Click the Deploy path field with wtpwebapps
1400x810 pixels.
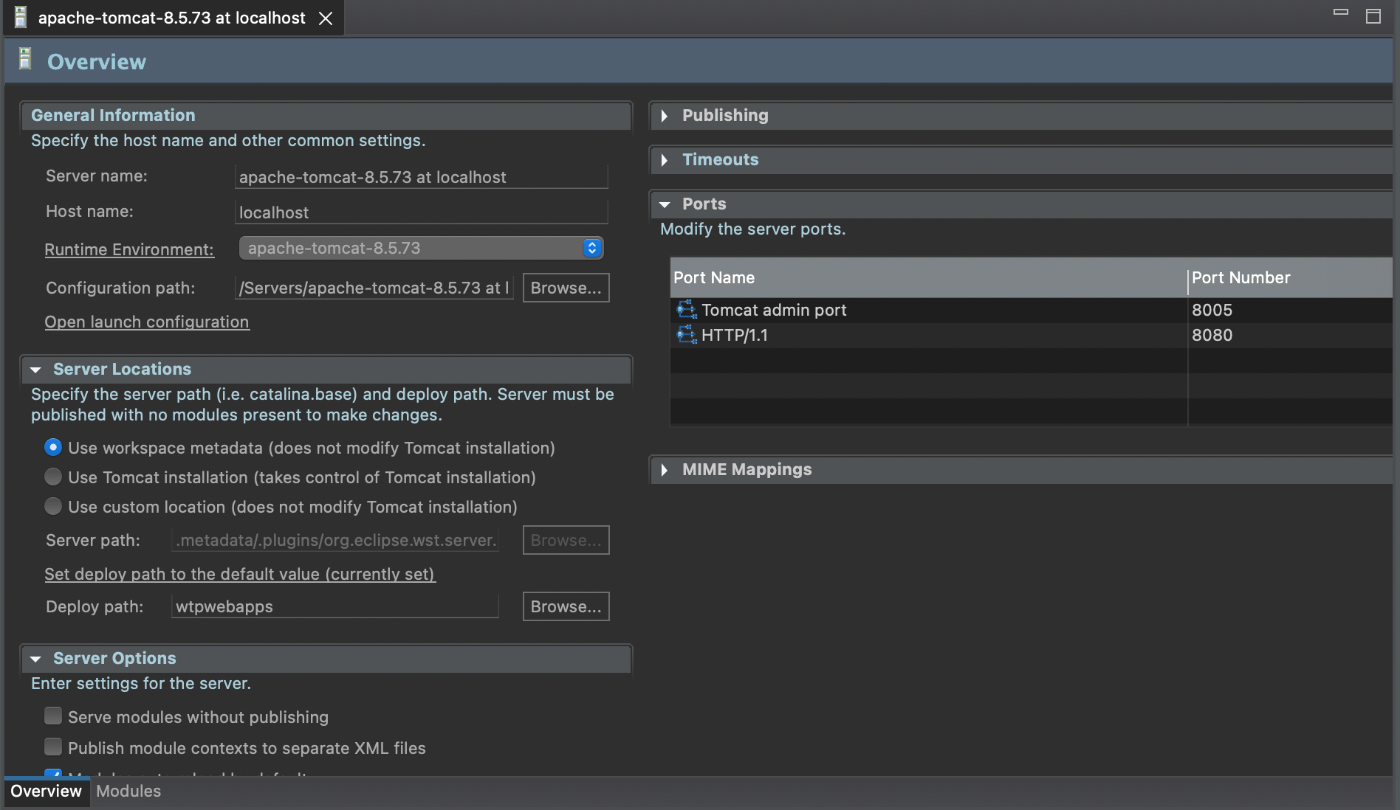[x=335, y=606]
